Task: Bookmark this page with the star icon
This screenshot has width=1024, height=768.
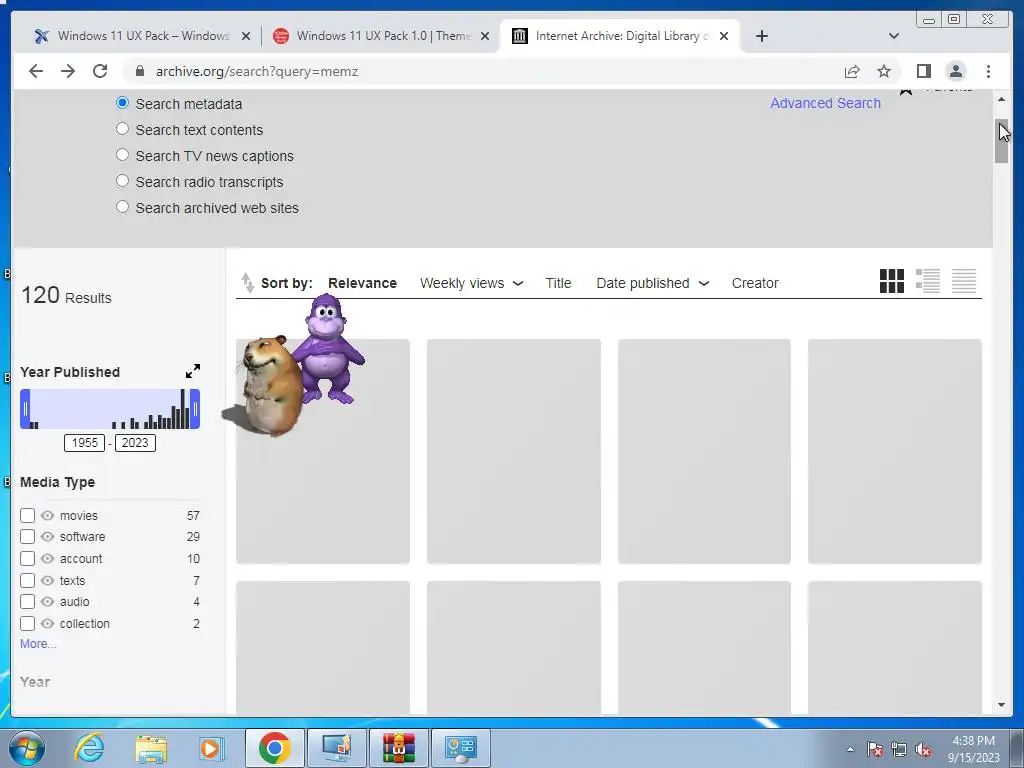Action: [884, 71]
